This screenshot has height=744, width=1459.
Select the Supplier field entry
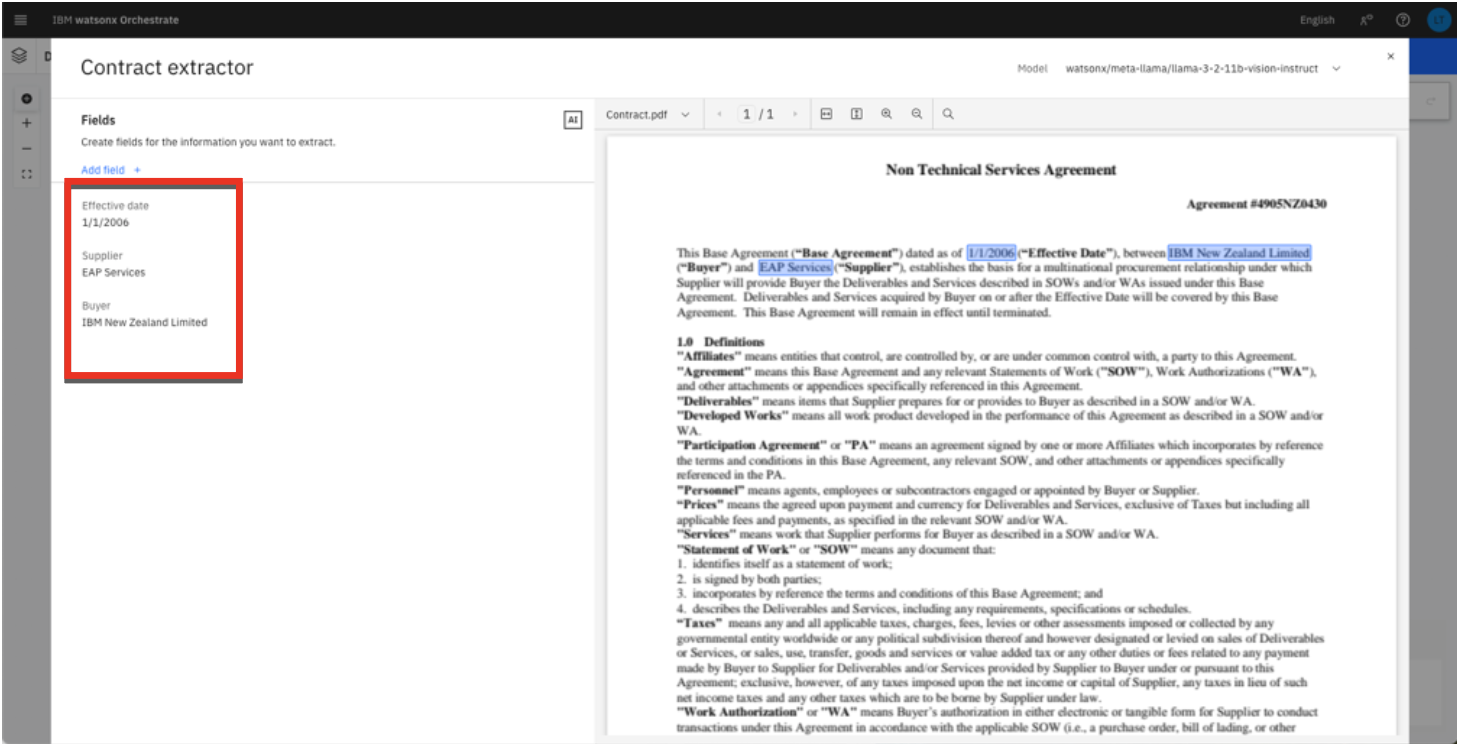(113, 264)
